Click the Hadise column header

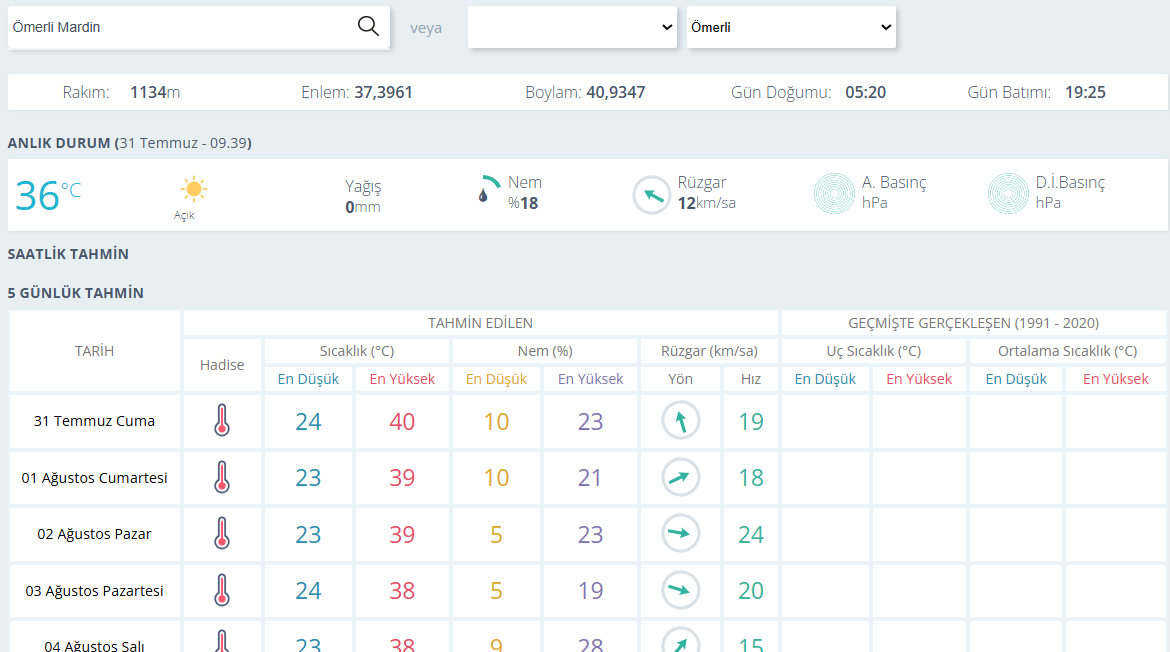[x=222, y=365]
